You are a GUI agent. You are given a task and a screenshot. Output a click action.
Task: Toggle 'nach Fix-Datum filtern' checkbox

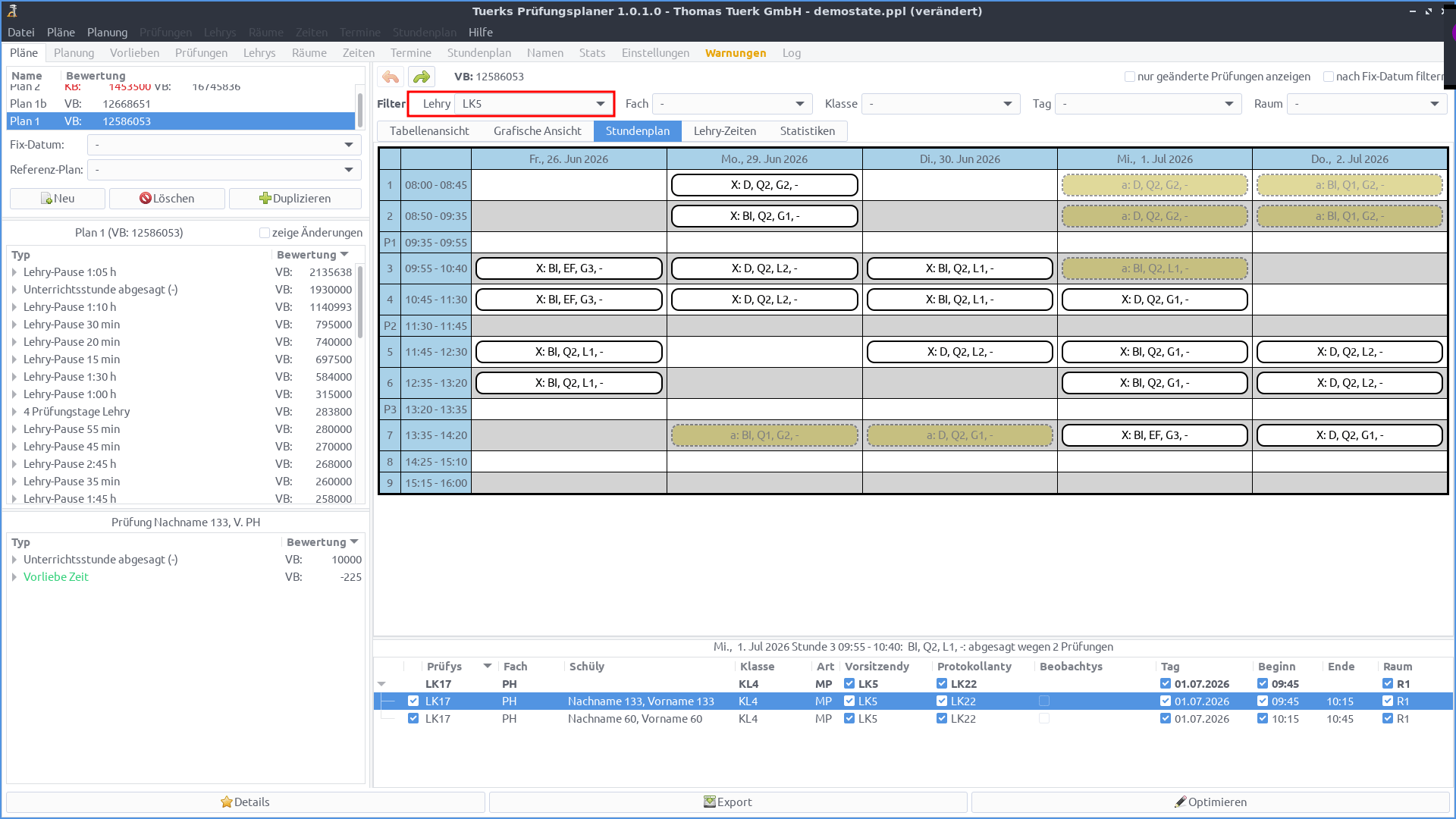(x=1329, y=77)
